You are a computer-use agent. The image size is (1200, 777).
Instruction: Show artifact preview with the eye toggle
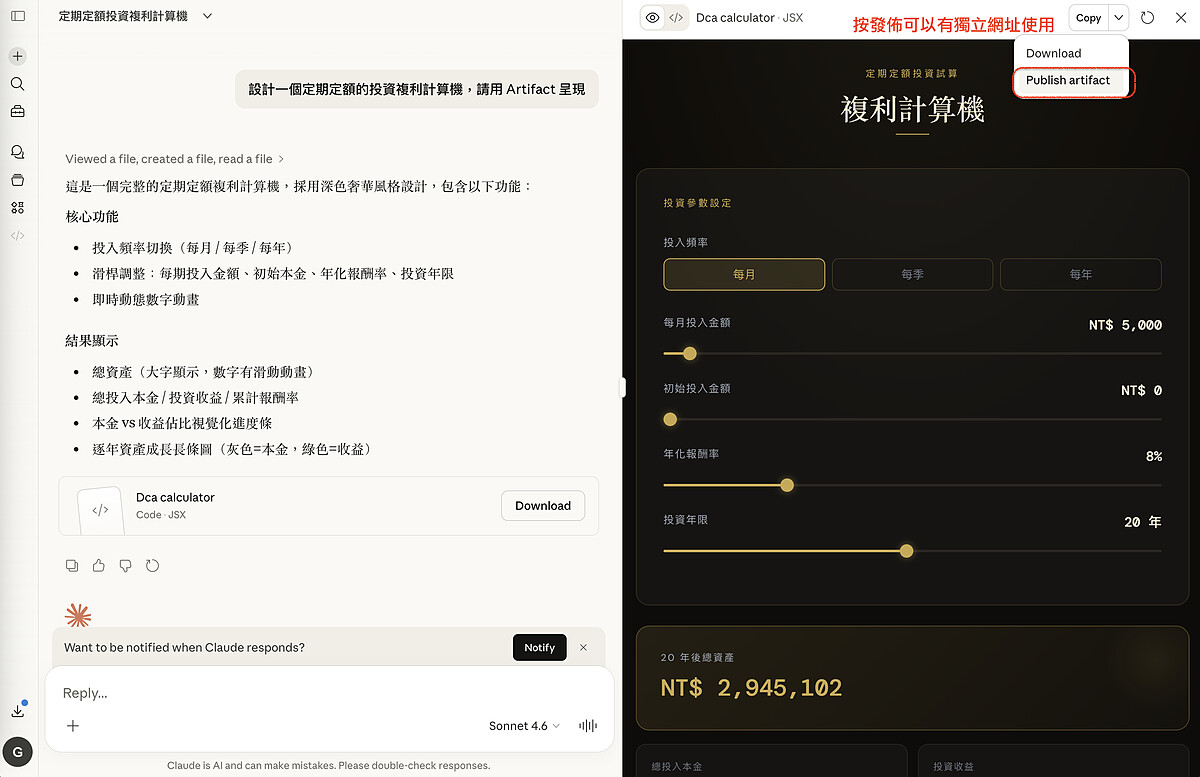pyautogui.click(x=655, y=17)
